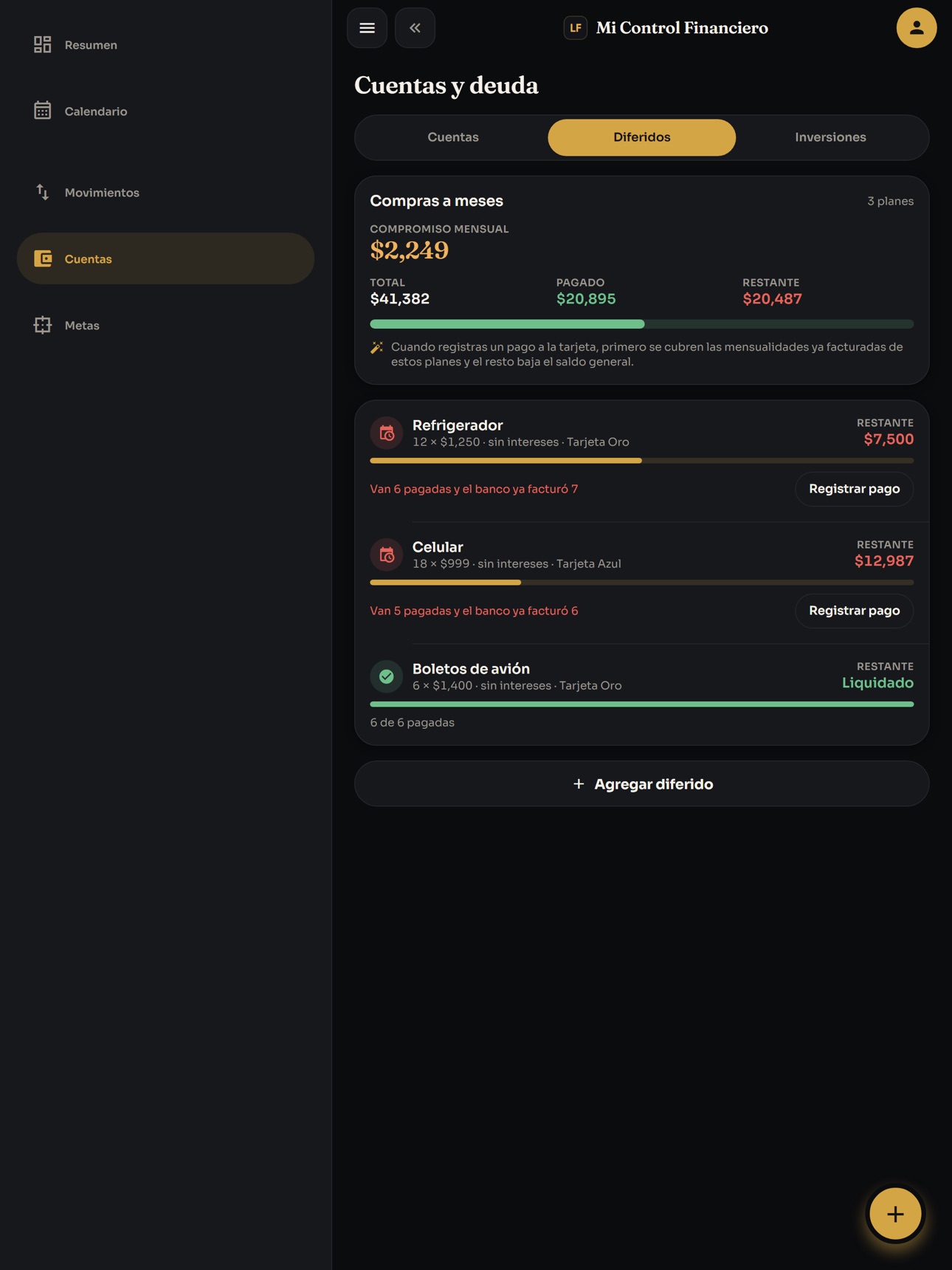The height and width of the screenshot is (1270, 952).
Task: Register payment for Refrigerador
Action: [x=854, y=489]
